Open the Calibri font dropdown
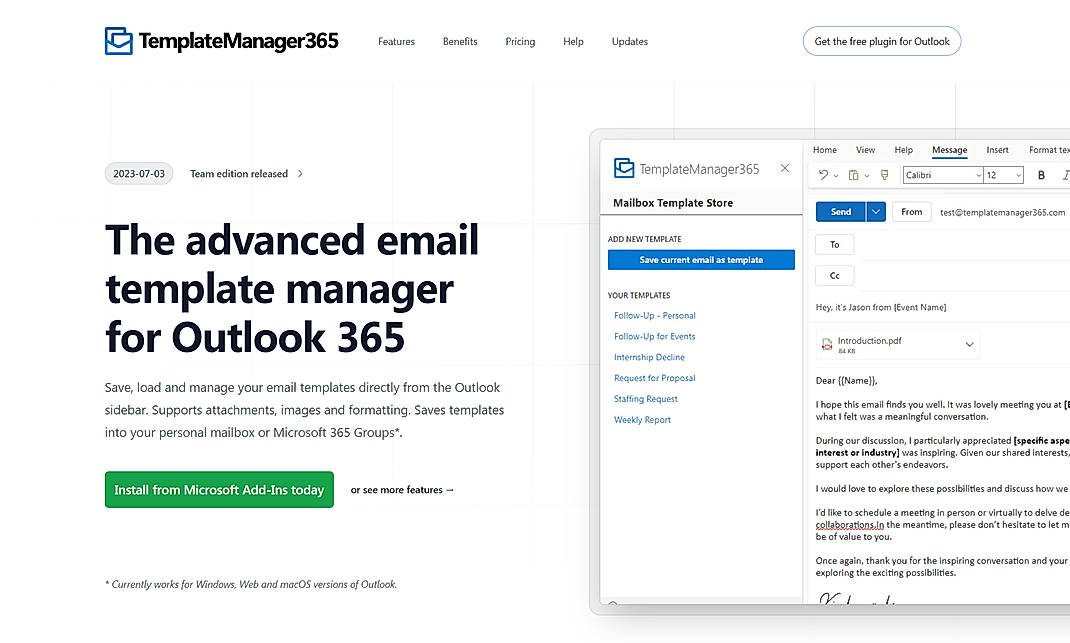This screenshot has width=1070, height=643. coord(943,175)
